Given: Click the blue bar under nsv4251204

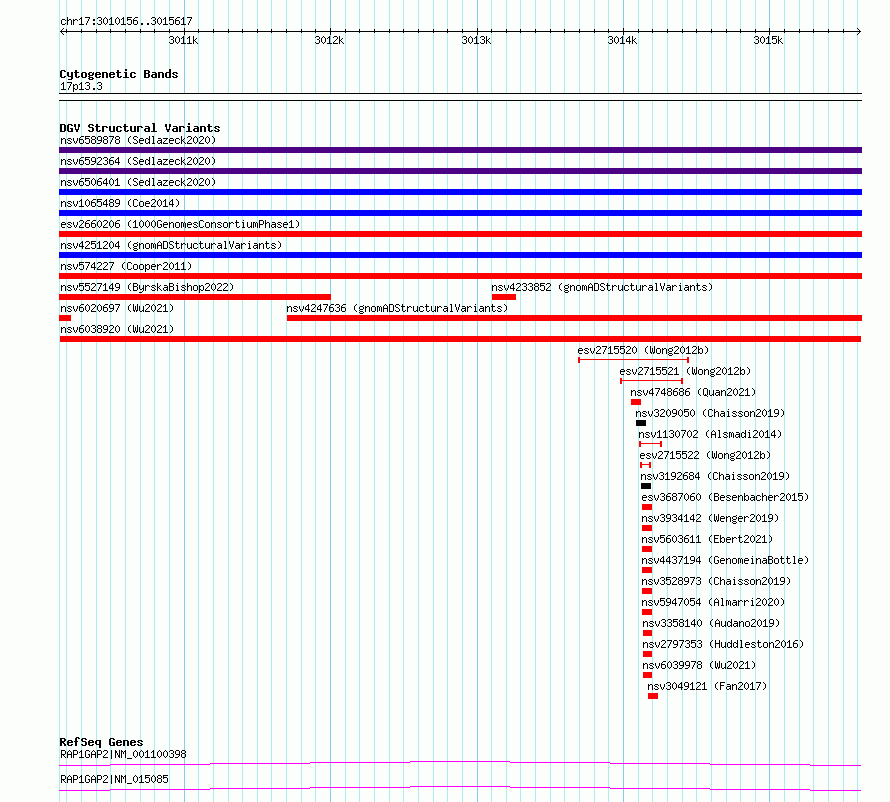Looking at the screenshot, I should [x=460, y=255].
